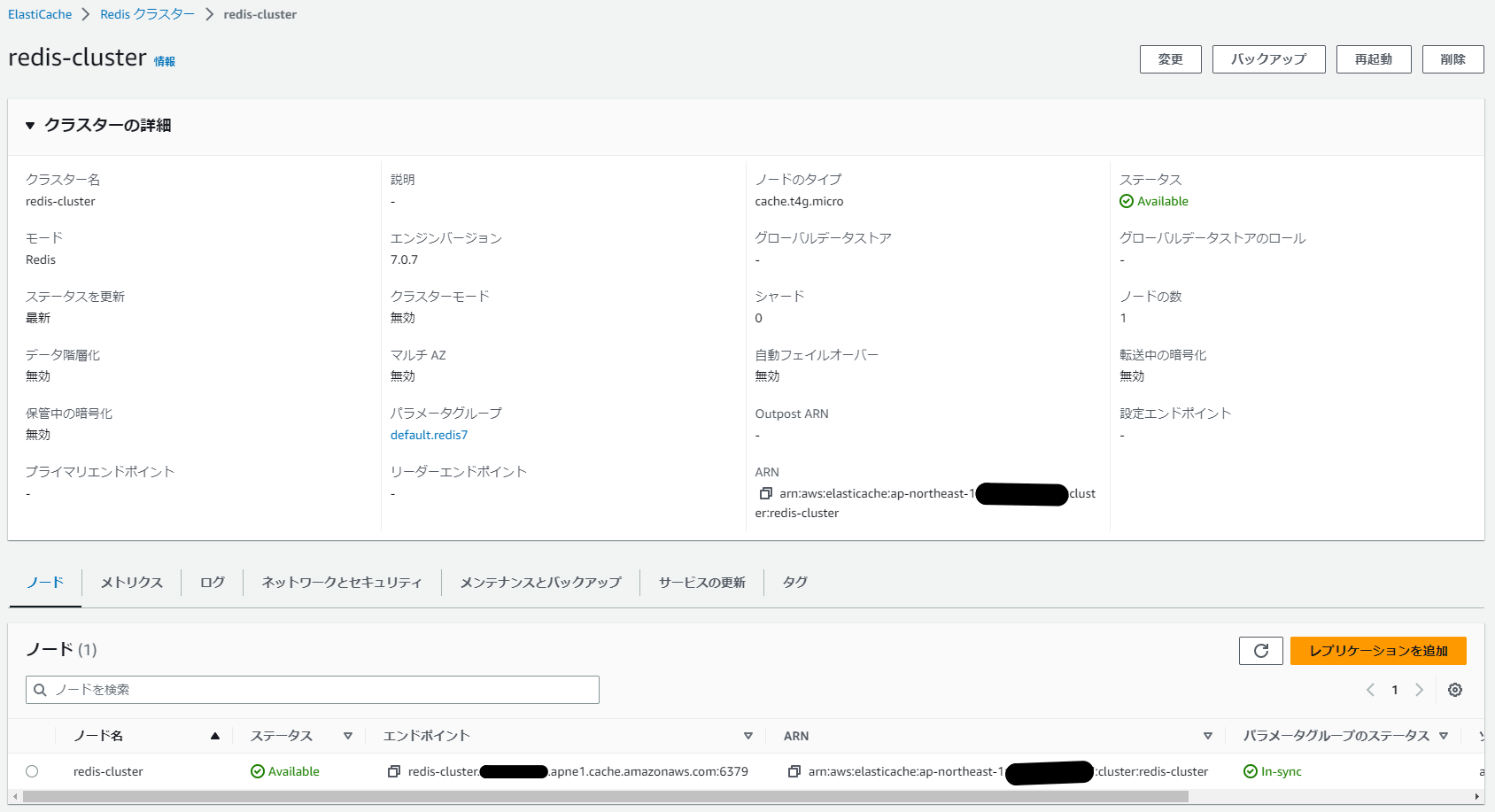Copy the node ARN in the table row
This screenshot has height=812, width=1495.
point(793,771)
